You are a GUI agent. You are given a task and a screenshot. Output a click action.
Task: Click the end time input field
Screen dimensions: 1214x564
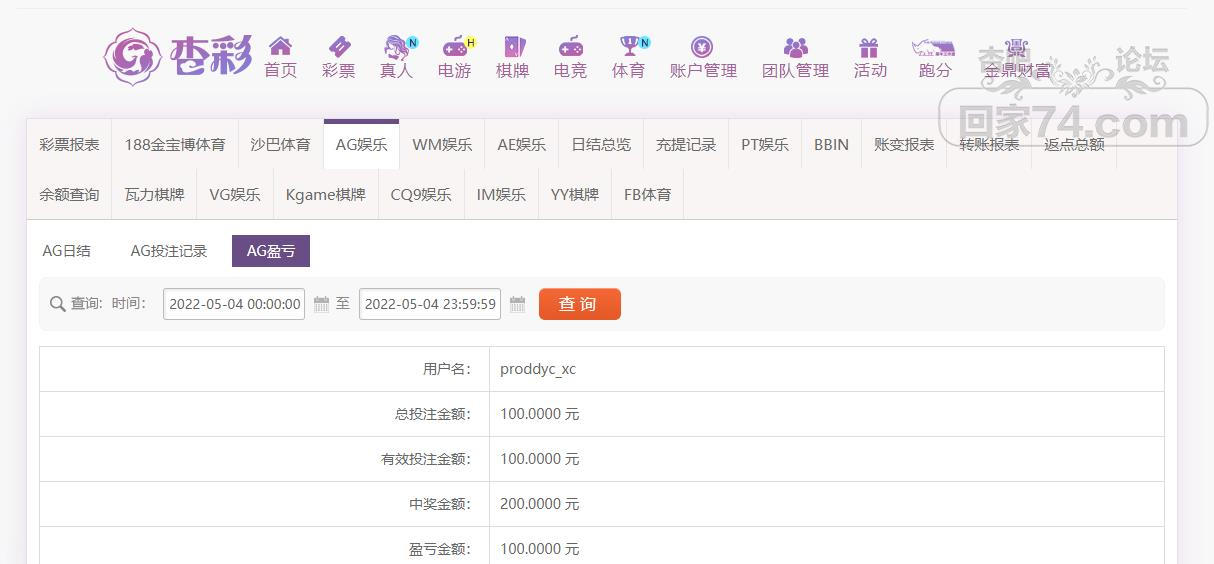coord(430,304)
